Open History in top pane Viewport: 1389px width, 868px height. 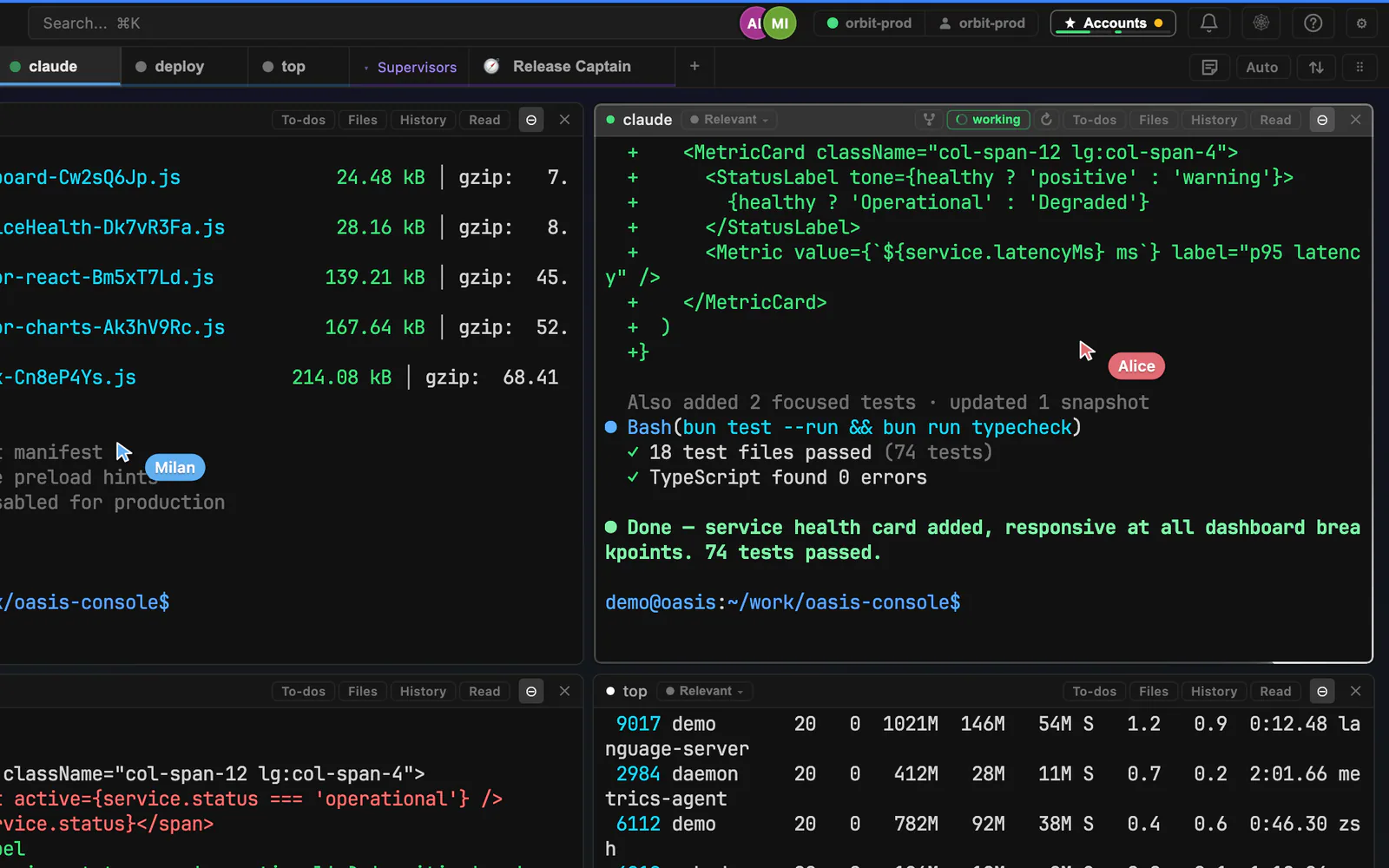[1214, 691]
